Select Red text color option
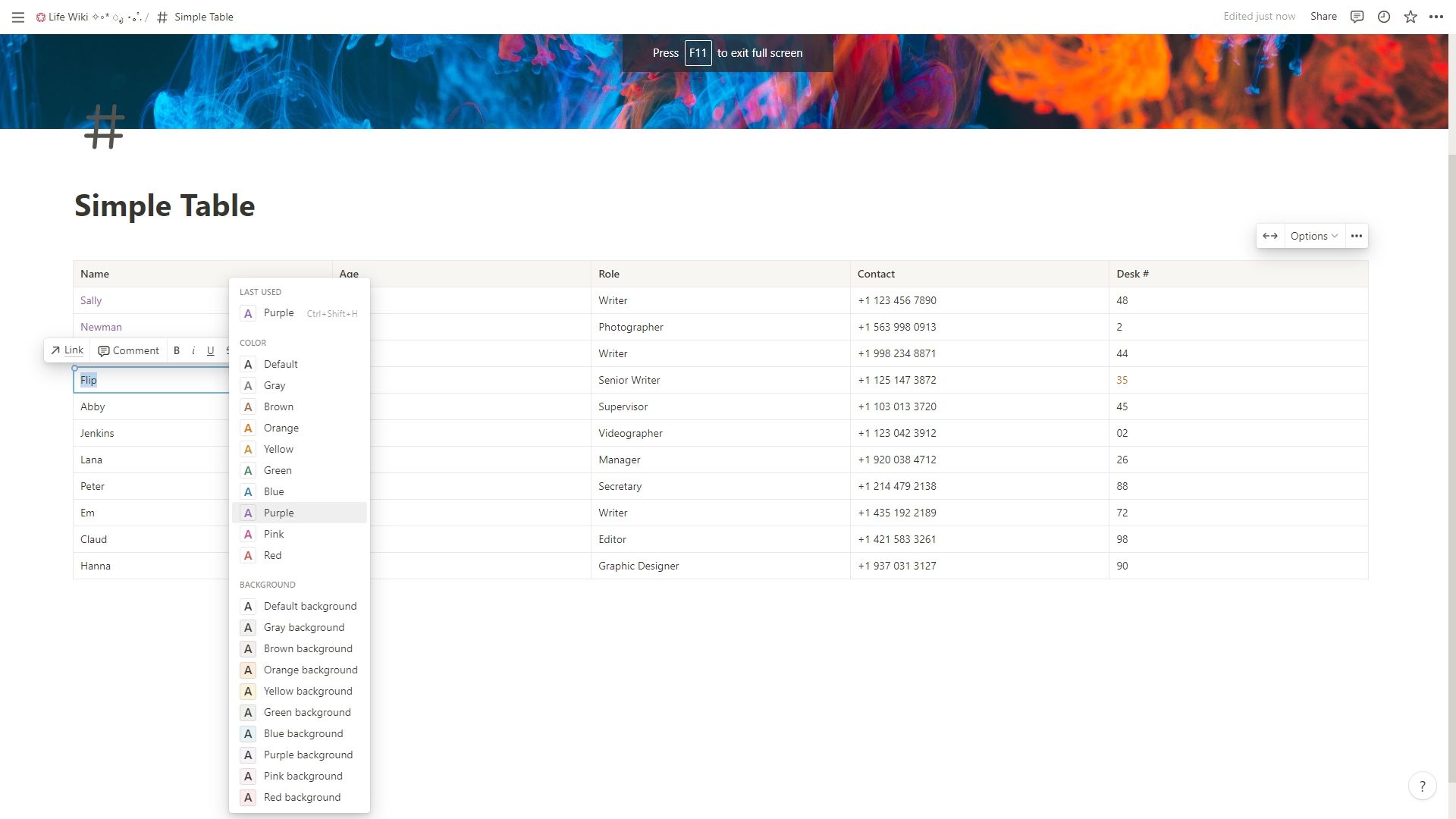Image resolution: width=1456 pixels, height=819 pixels. click(272, 555)
